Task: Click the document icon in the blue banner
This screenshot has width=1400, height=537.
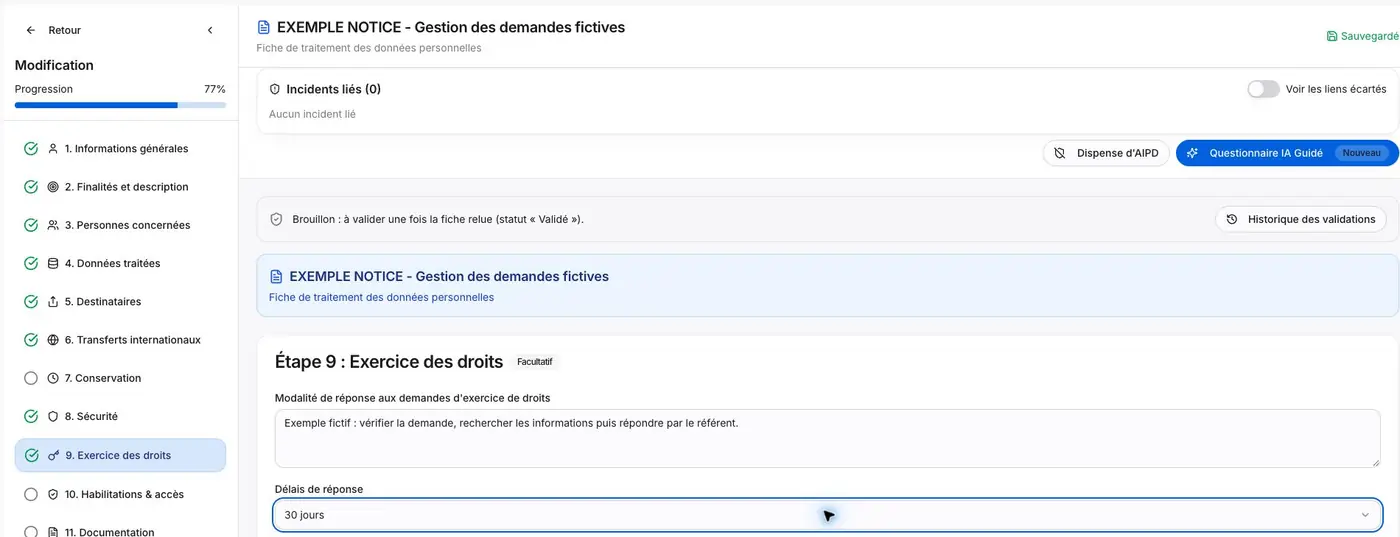Action: (276, 276)
